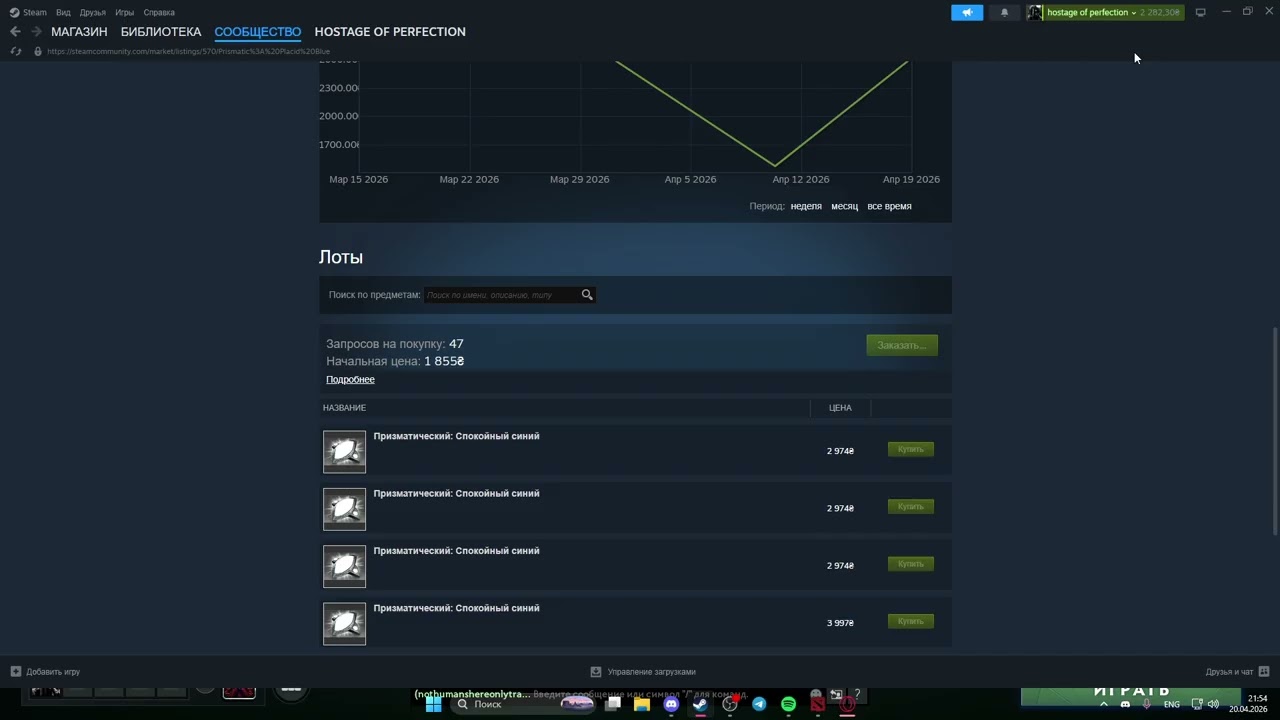Open the Подробнее link
1280x720 pixels.
coord(350,380)
